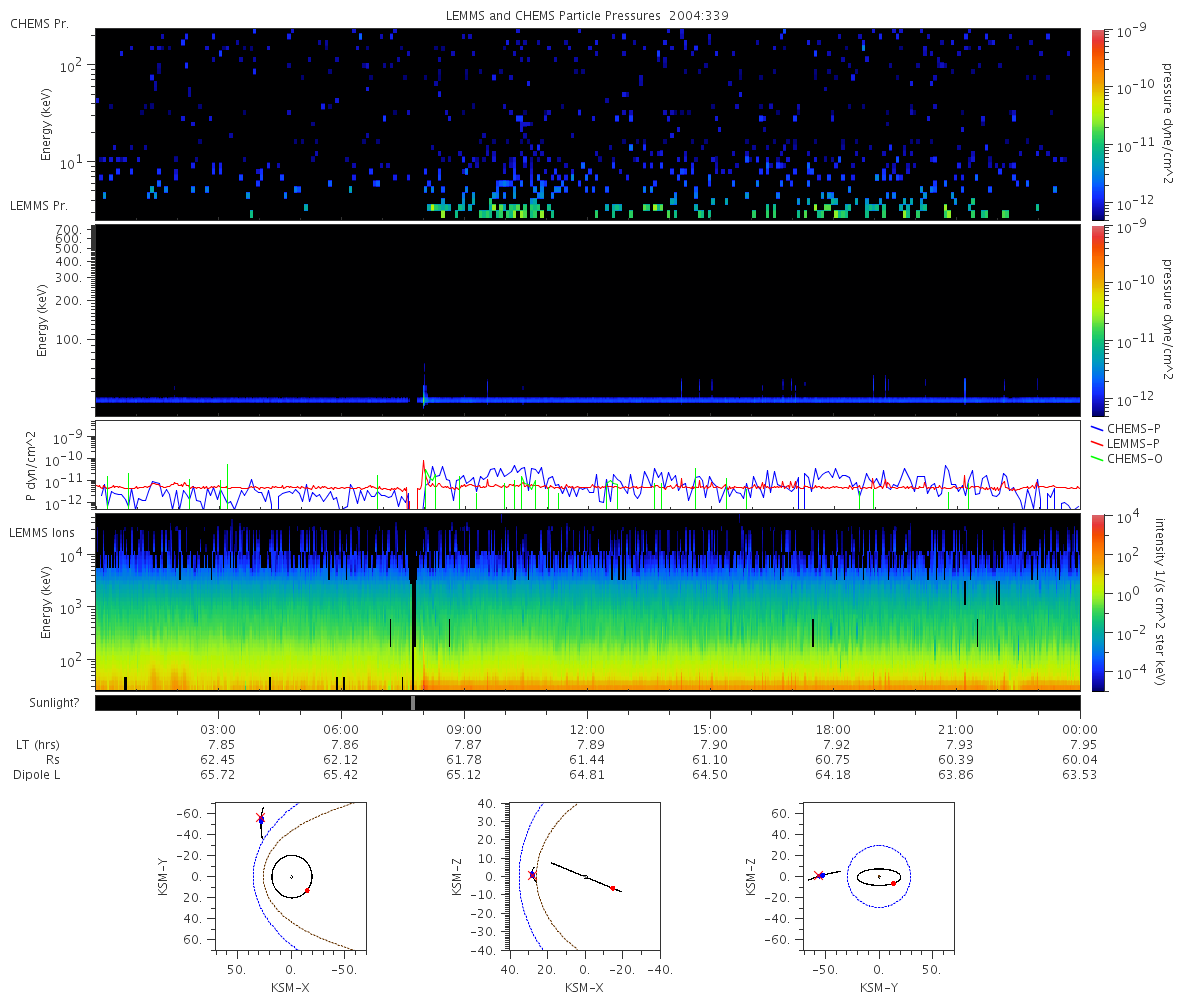The height and width of the screenshot is (1000, 1200).
Task: Click the 06:00 time axis tick
Action: [x=341, y=729]
